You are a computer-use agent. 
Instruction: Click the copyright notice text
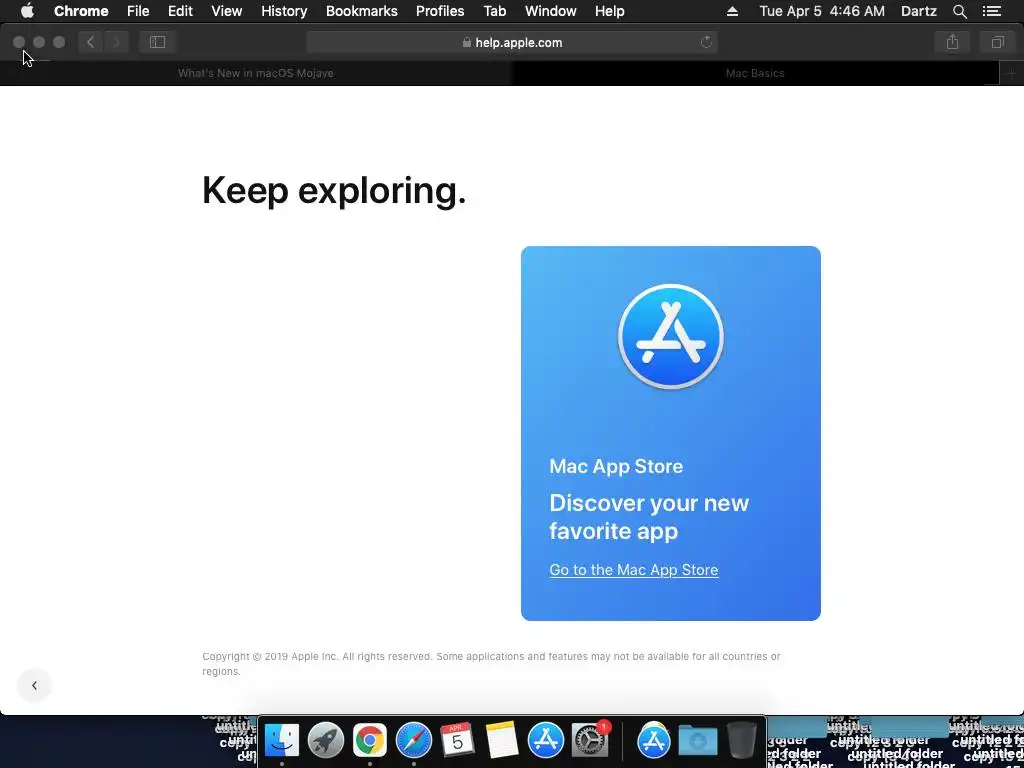491,664
